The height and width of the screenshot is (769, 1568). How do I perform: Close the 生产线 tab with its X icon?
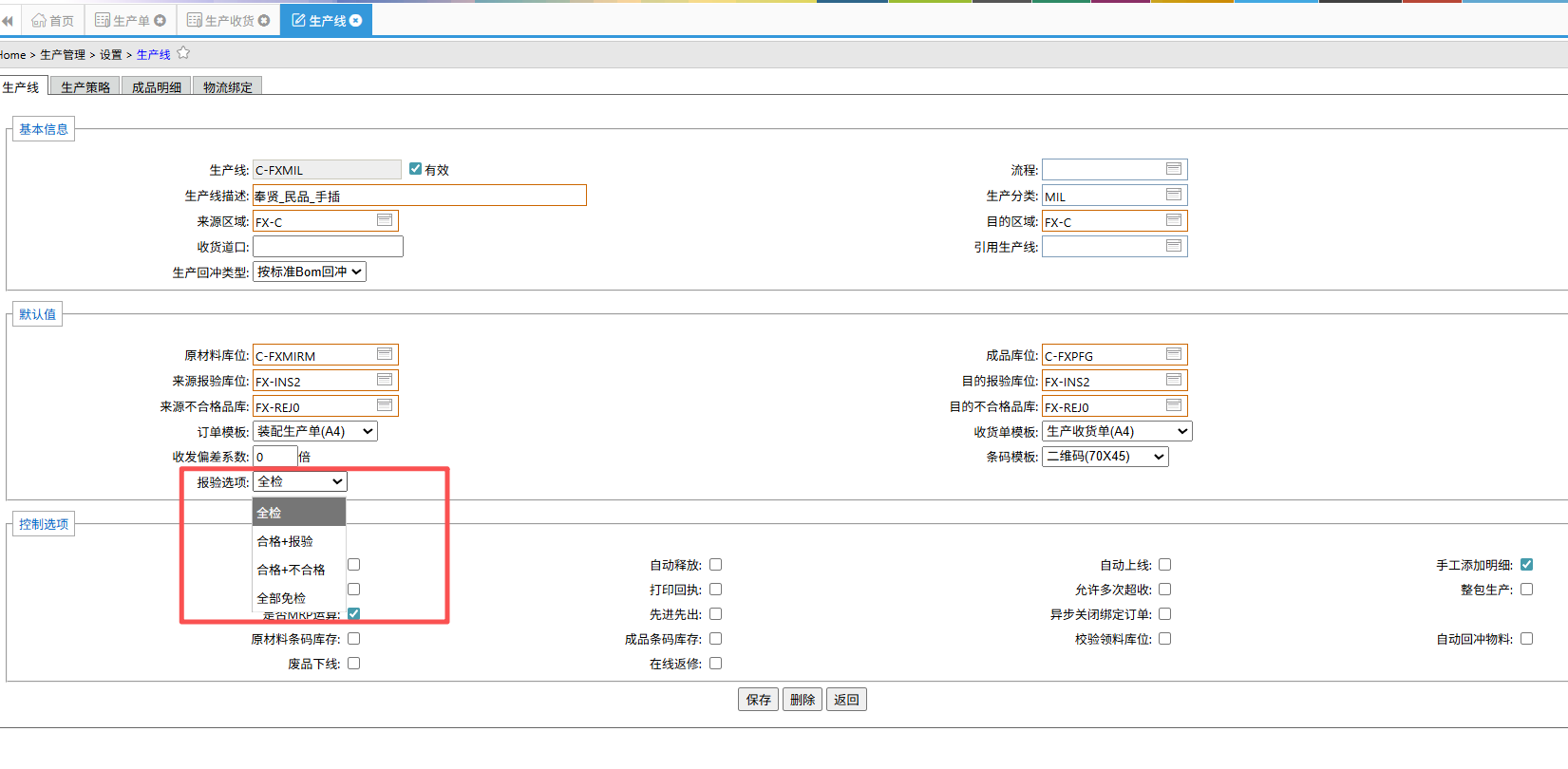tap(356, 20)
